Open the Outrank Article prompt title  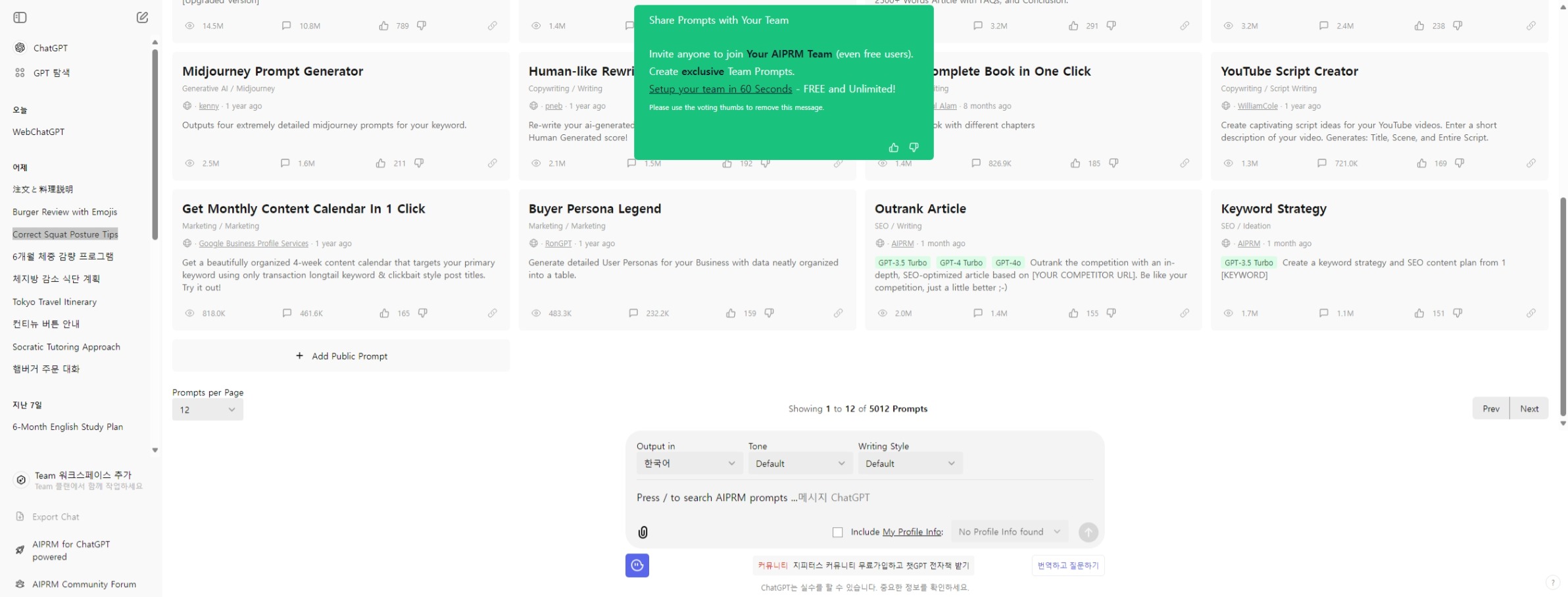(x=920, y=209)
